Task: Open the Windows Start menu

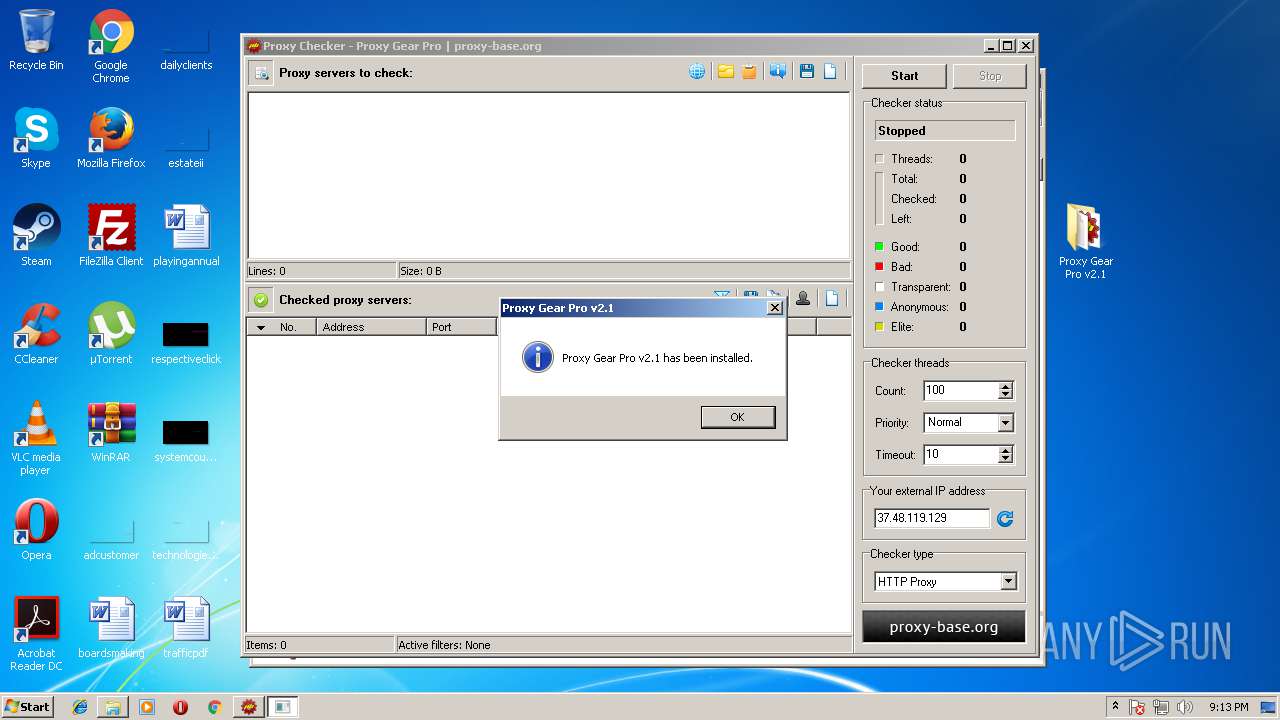Action: point(27,706)
